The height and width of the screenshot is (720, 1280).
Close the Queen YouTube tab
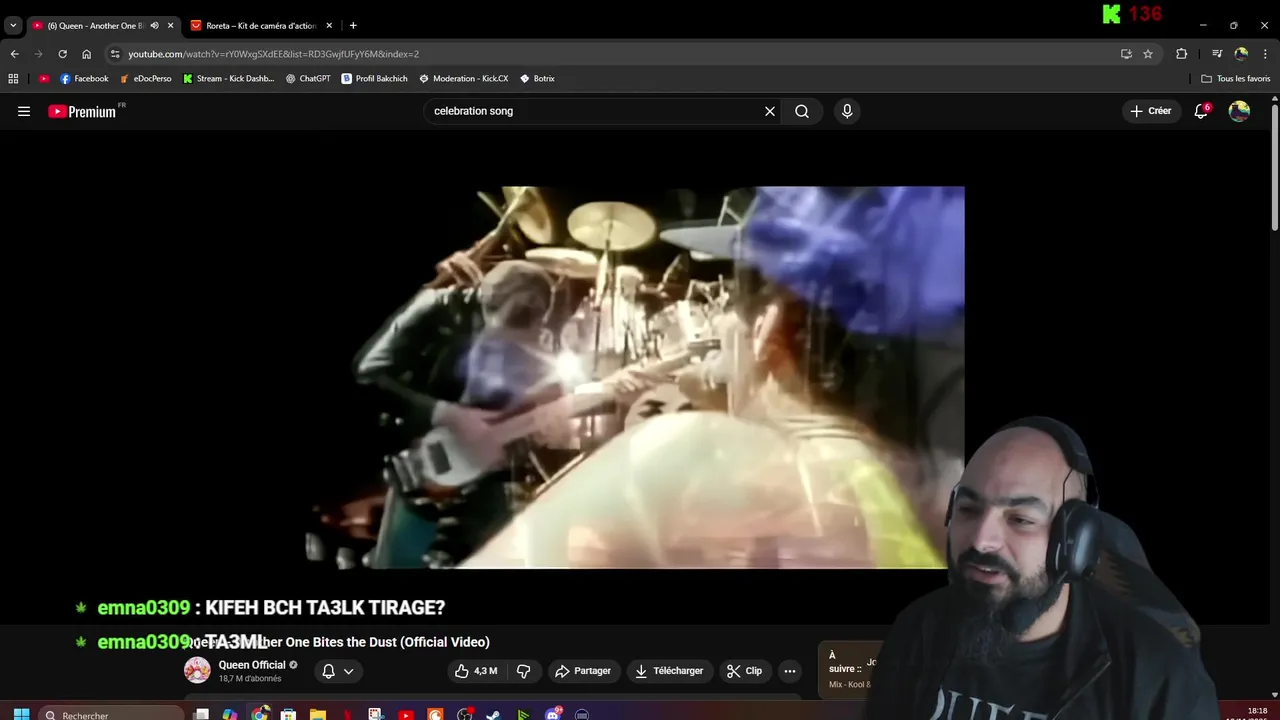170,25
